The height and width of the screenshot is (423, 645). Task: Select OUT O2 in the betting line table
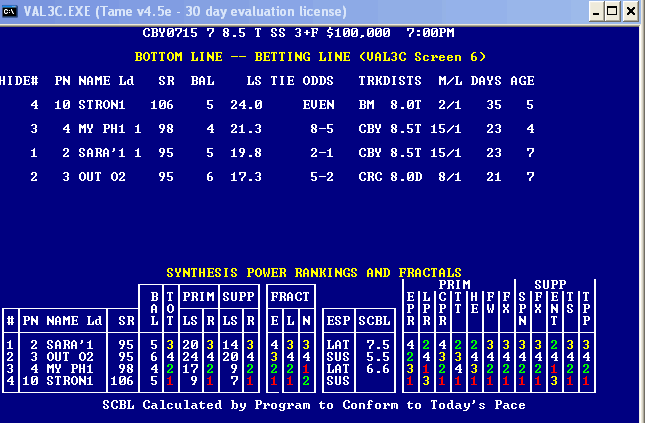pos(102,177)
